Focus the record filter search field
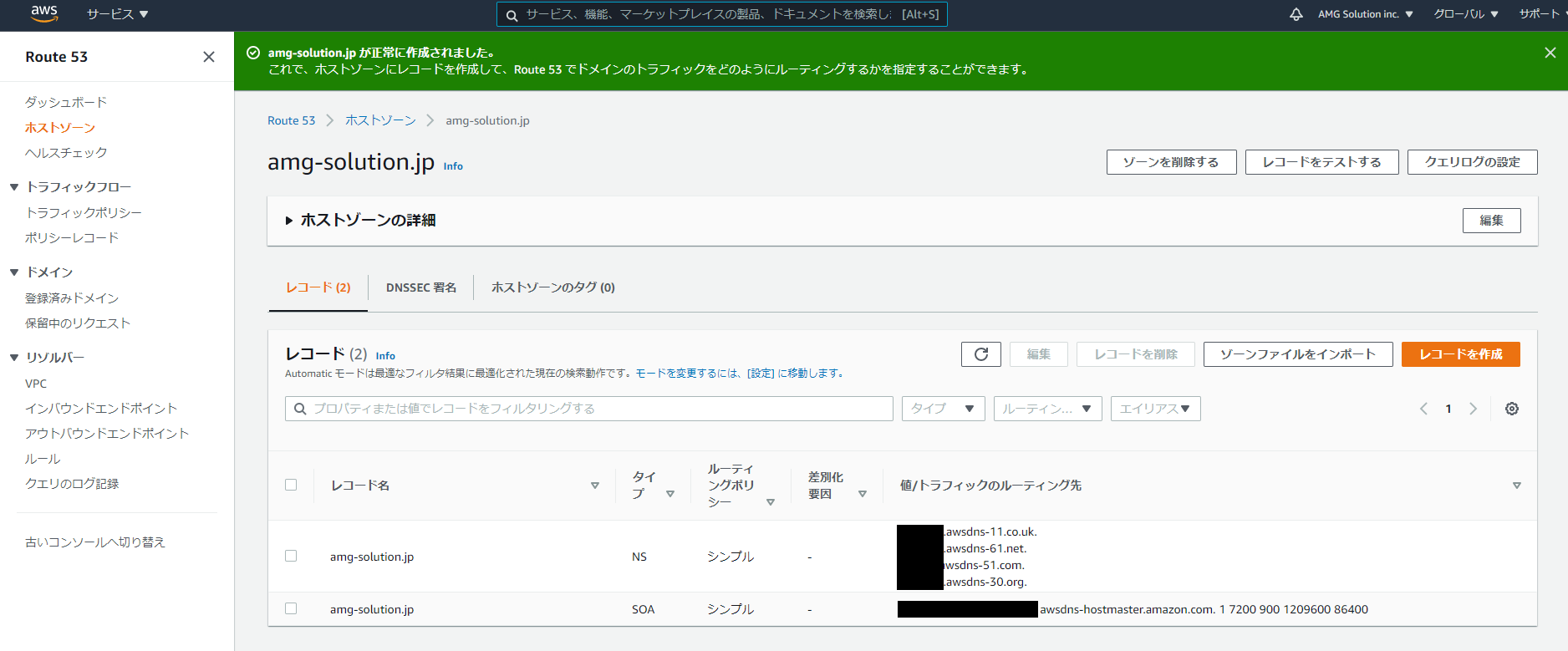 589,409
